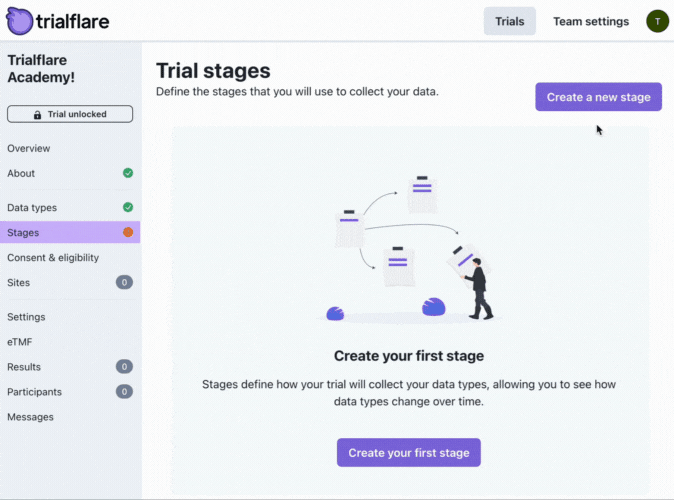
Task: Click Create a new stage button
Action: 598,97
